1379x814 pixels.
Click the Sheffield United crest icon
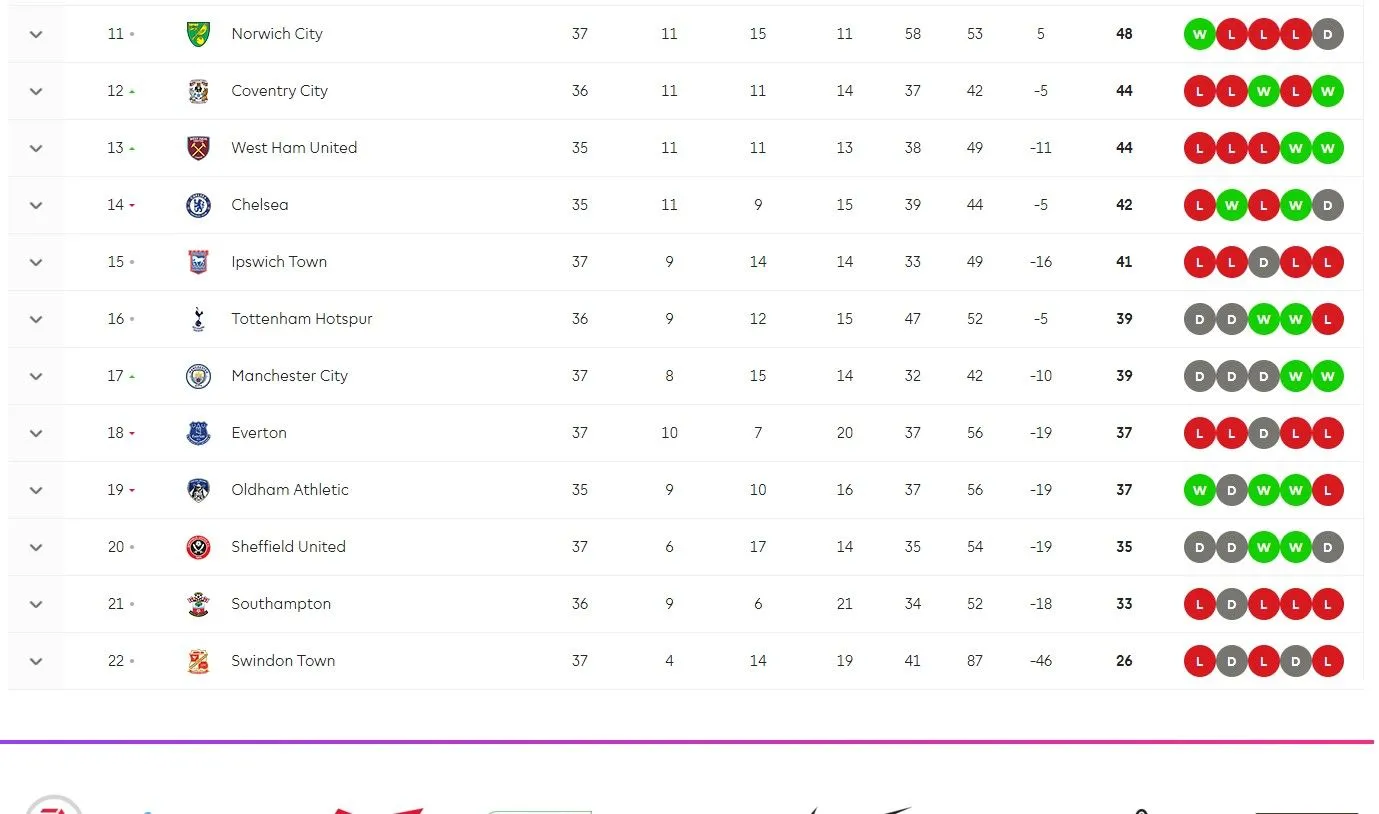pos(198,547)
